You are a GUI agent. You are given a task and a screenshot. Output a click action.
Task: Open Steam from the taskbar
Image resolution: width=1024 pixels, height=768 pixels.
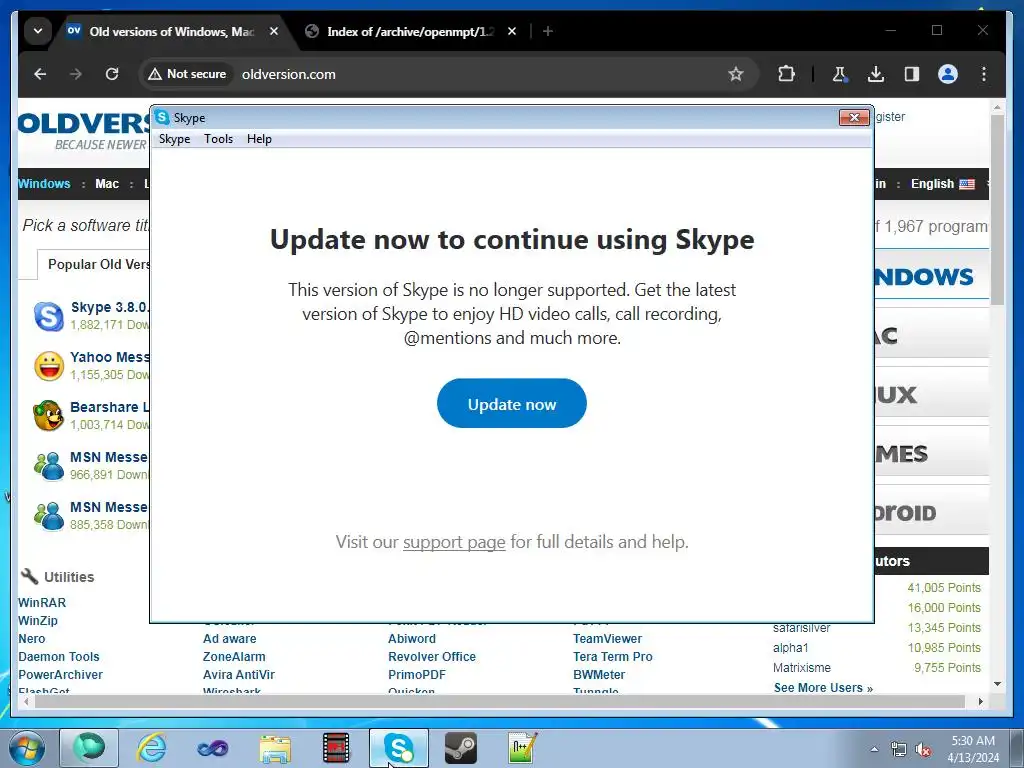tap(461, 748)
